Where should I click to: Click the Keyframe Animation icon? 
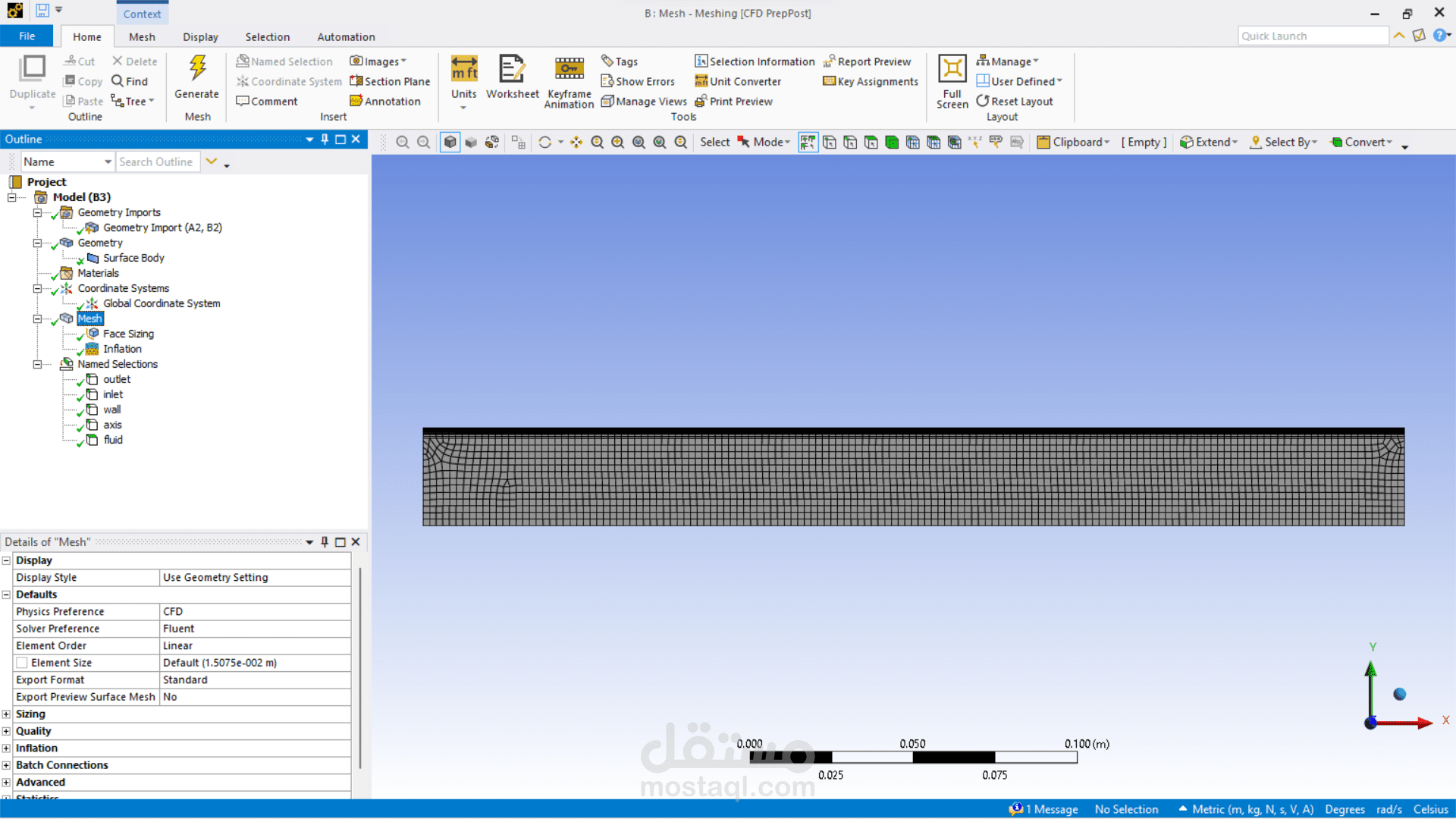click(569, 69)
